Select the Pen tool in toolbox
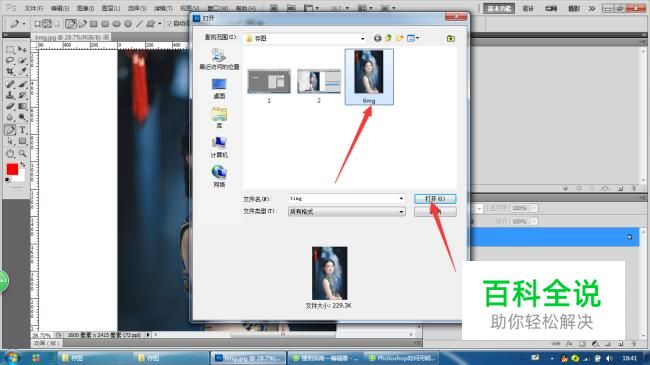 pos(10,130)
